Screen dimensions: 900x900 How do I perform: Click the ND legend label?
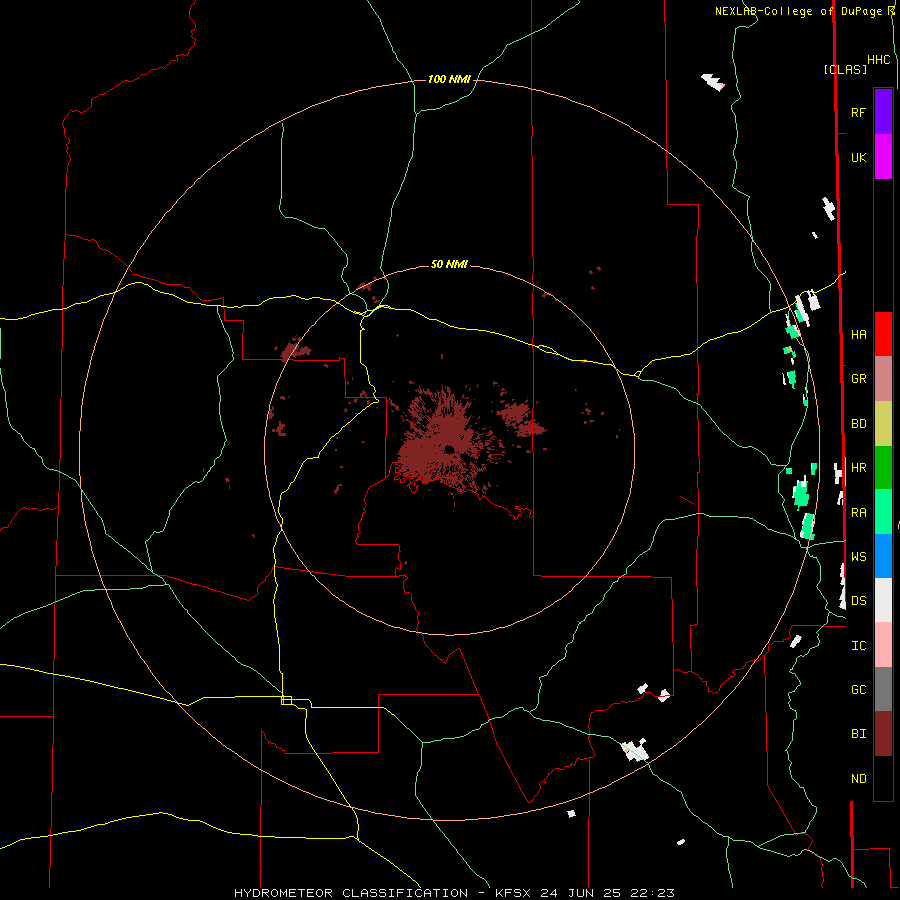coord(858,779)
